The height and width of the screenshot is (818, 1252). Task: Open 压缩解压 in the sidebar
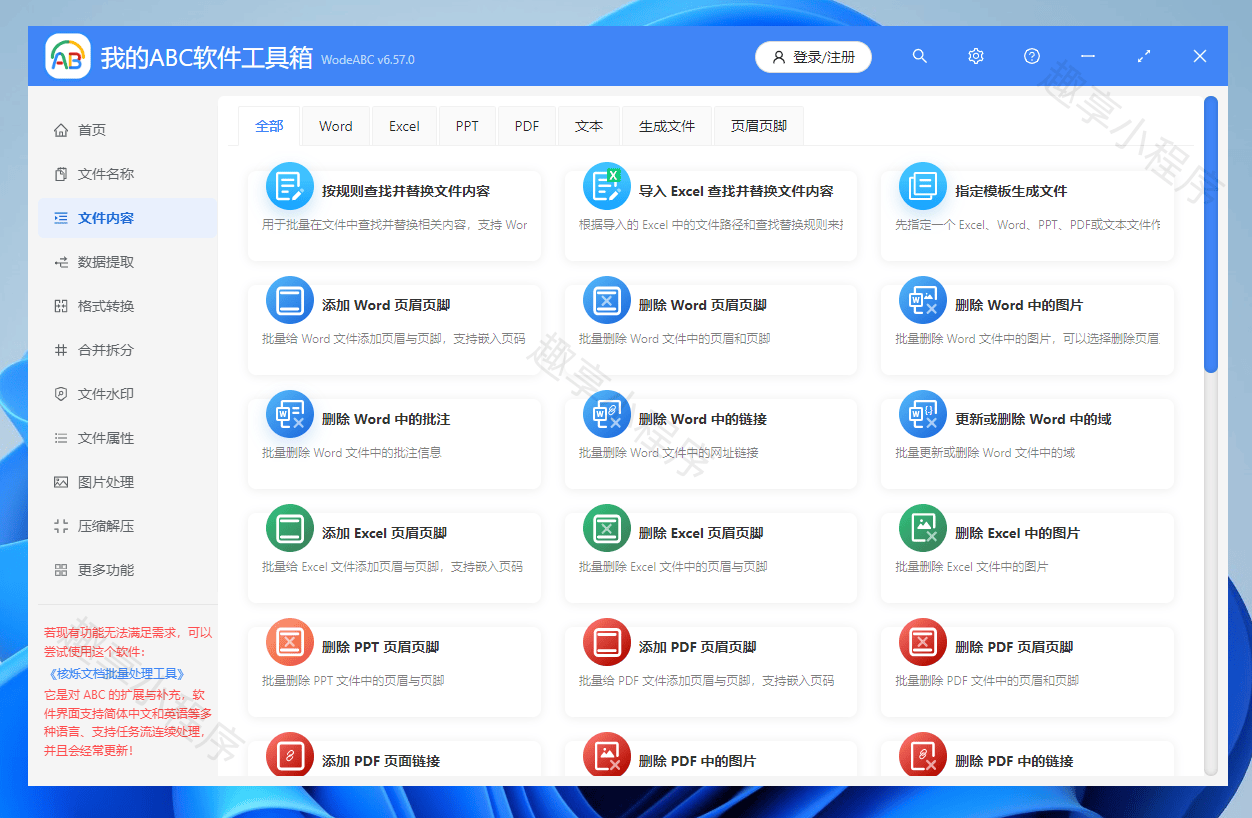pyautogui.click(x=127, y=526)
